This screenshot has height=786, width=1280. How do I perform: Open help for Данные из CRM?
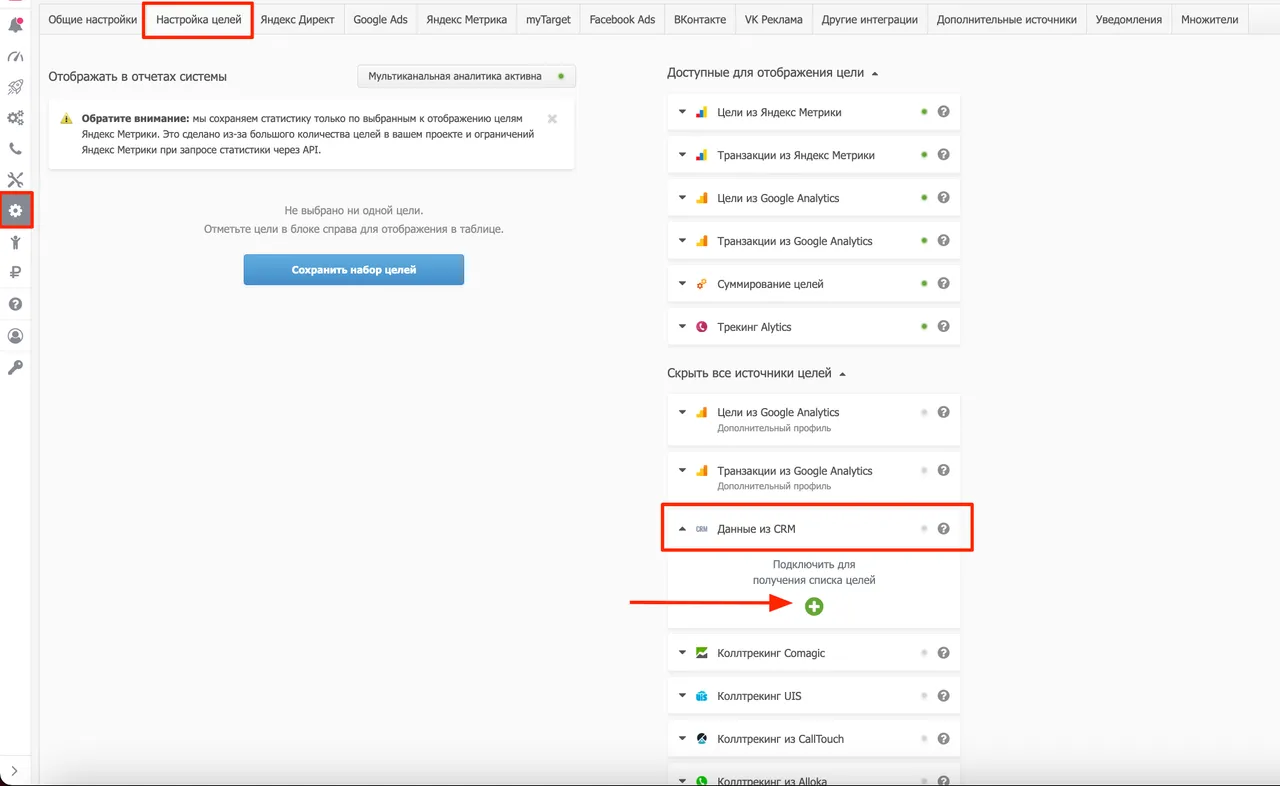943,528
